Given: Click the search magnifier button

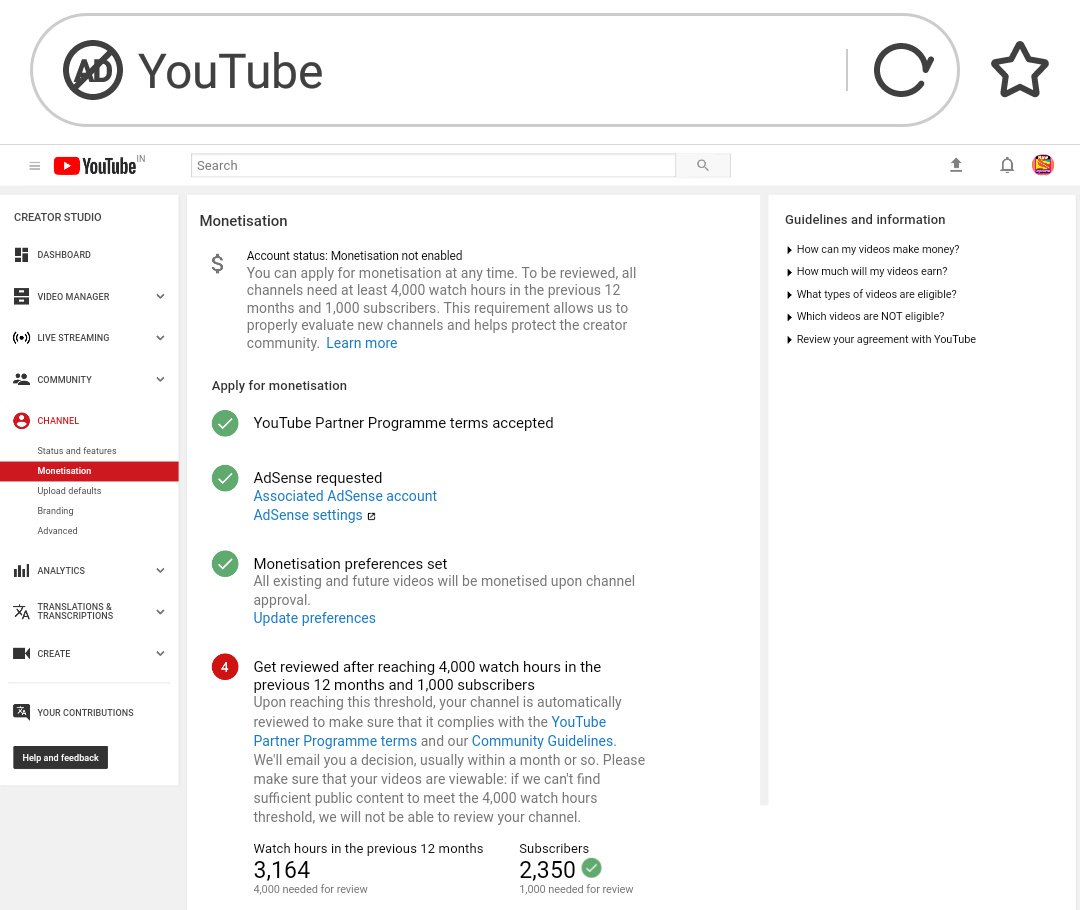Looking at the screenshot, I should [703, 165].
